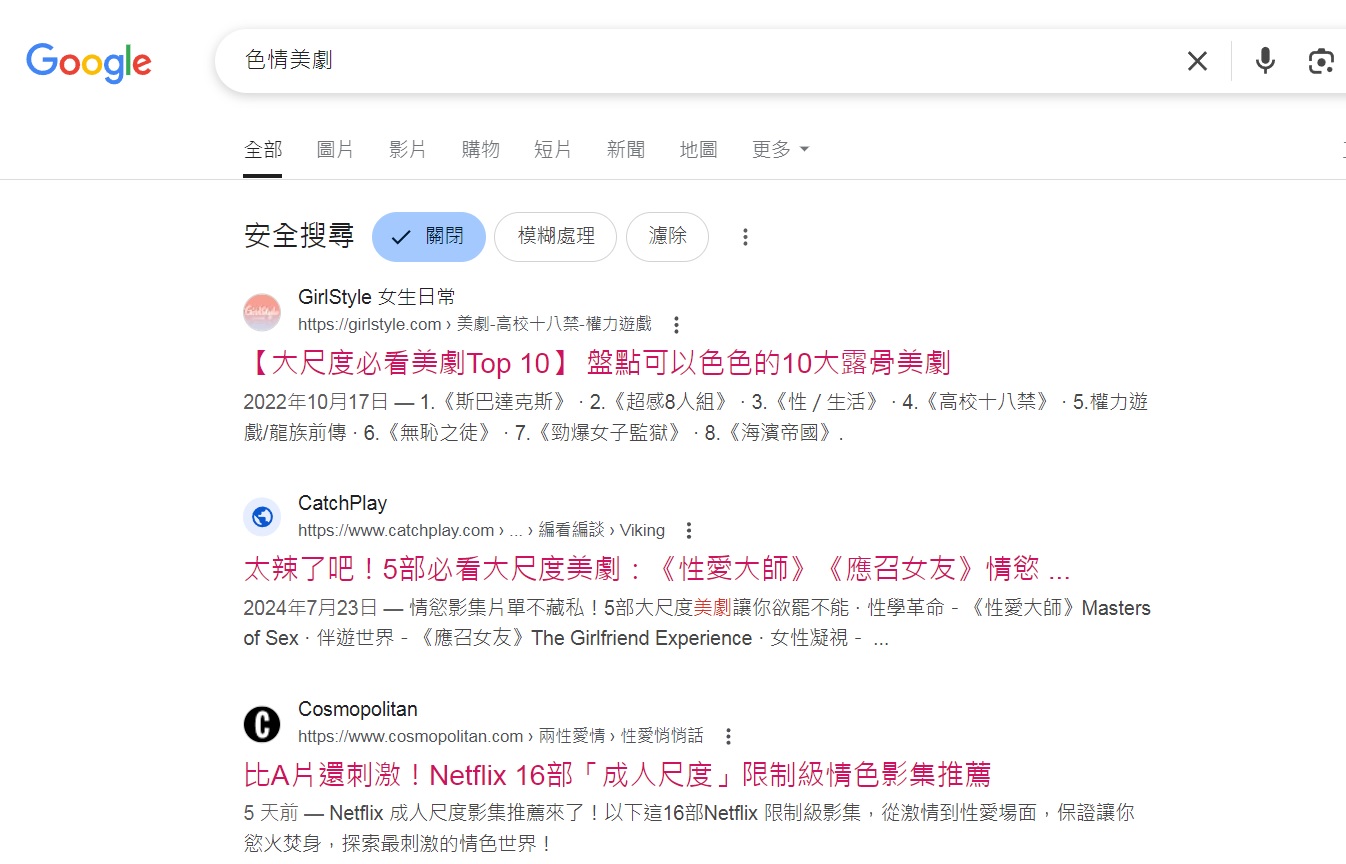Screen dimensions: 1346x864
Task: Start voice search with the microphone icon
Action: click(1265, 61)
